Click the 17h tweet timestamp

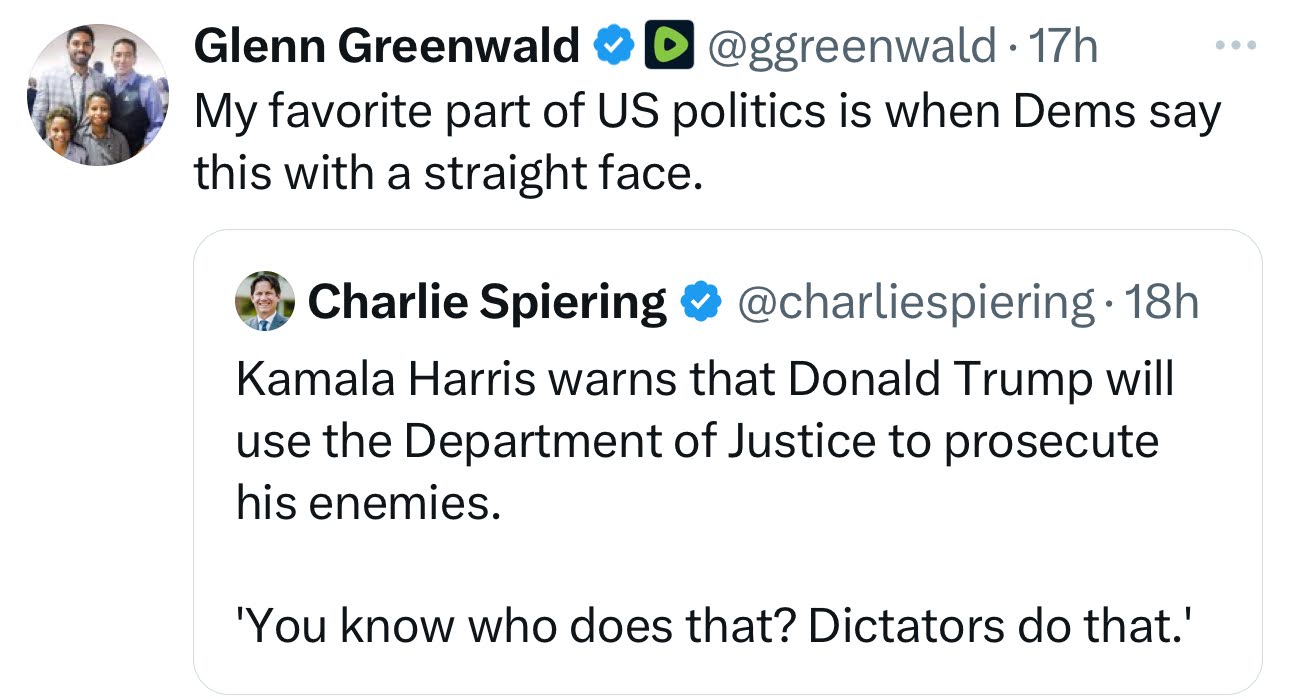(1064, 47)
